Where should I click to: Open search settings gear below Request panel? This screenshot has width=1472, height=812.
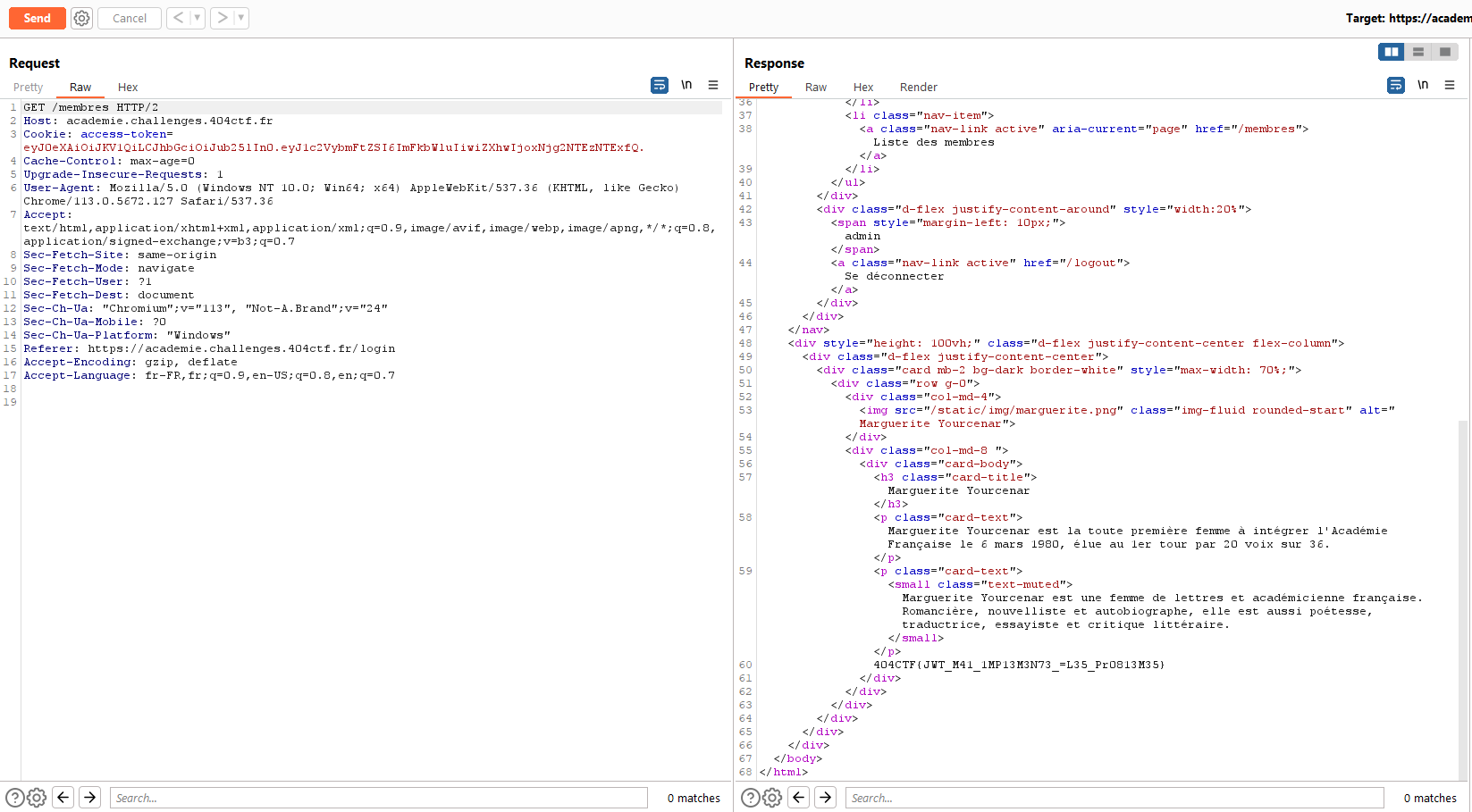37,798
